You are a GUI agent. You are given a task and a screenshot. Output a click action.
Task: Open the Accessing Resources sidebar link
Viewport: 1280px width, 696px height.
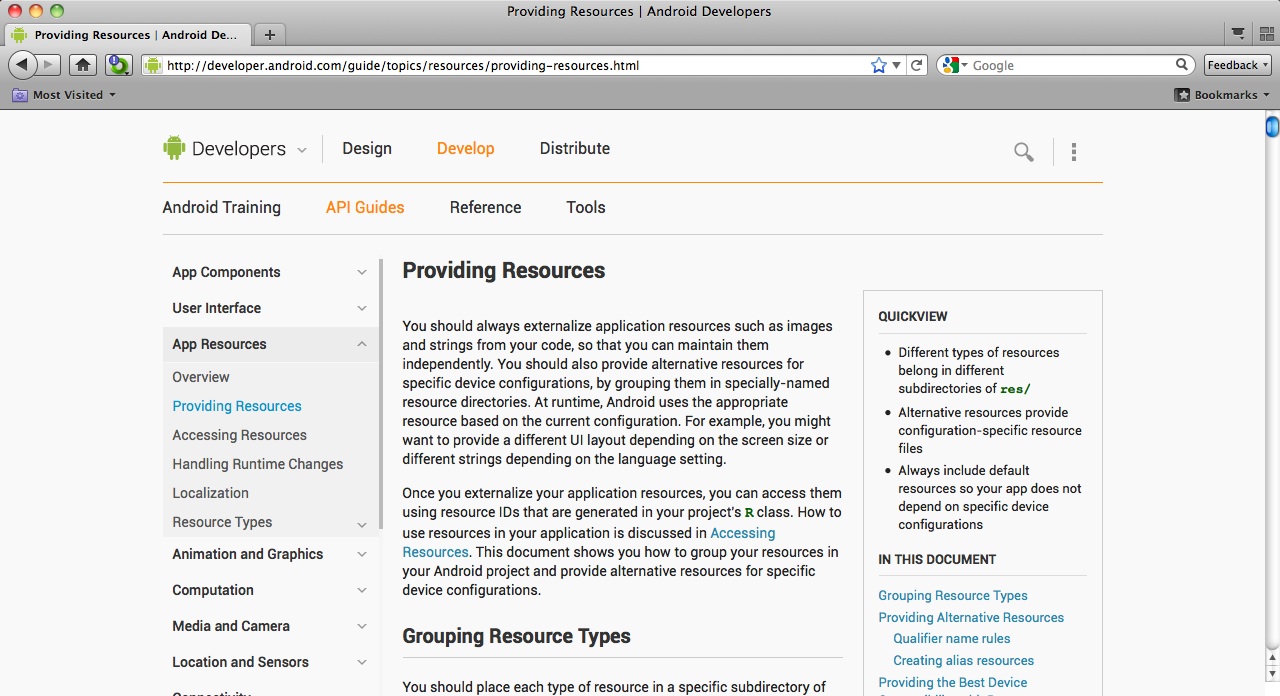pos(239,435)
